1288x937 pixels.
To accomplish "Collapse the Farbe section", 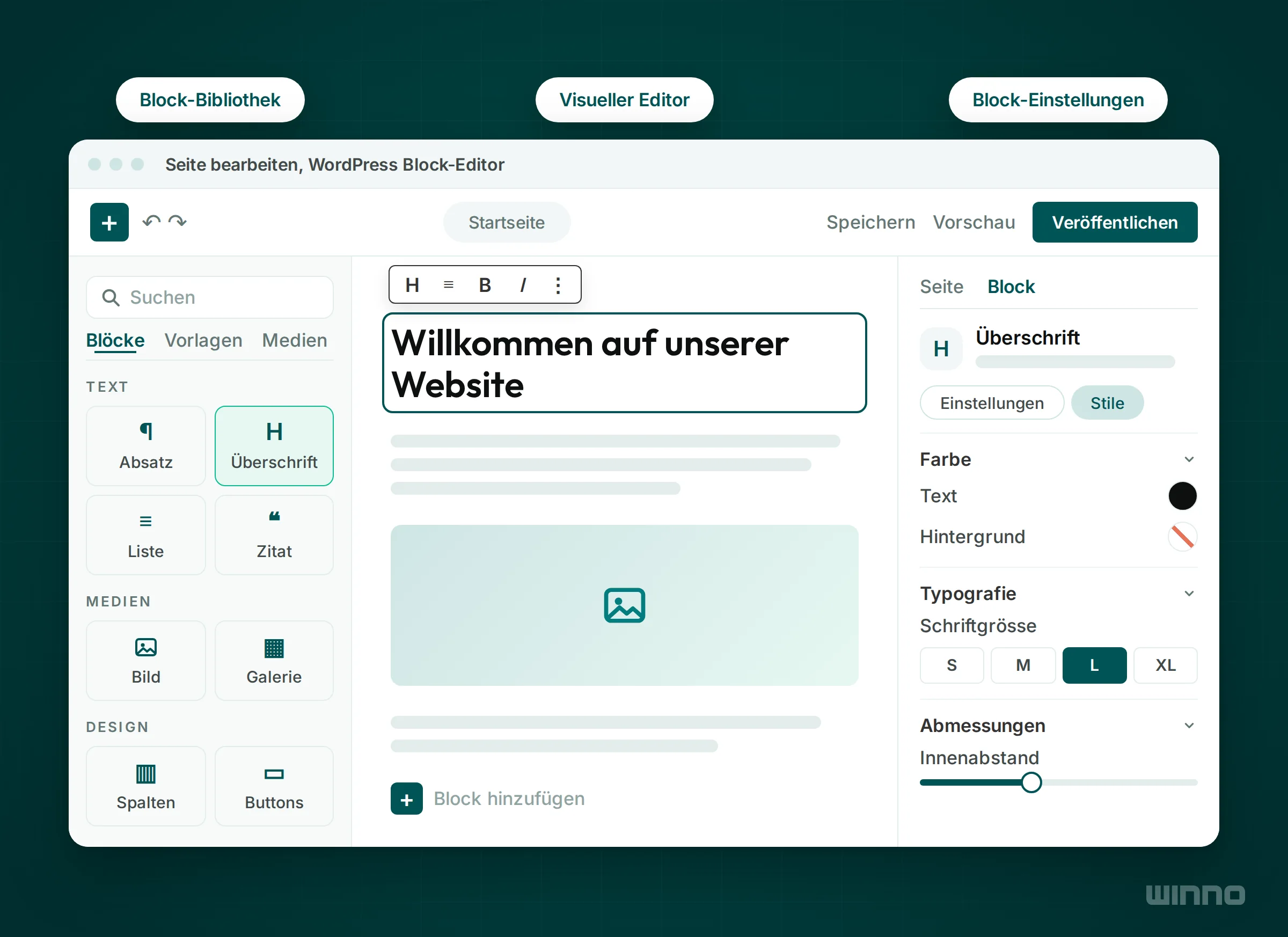I will pyautogui.click(x=1189, y=459).
